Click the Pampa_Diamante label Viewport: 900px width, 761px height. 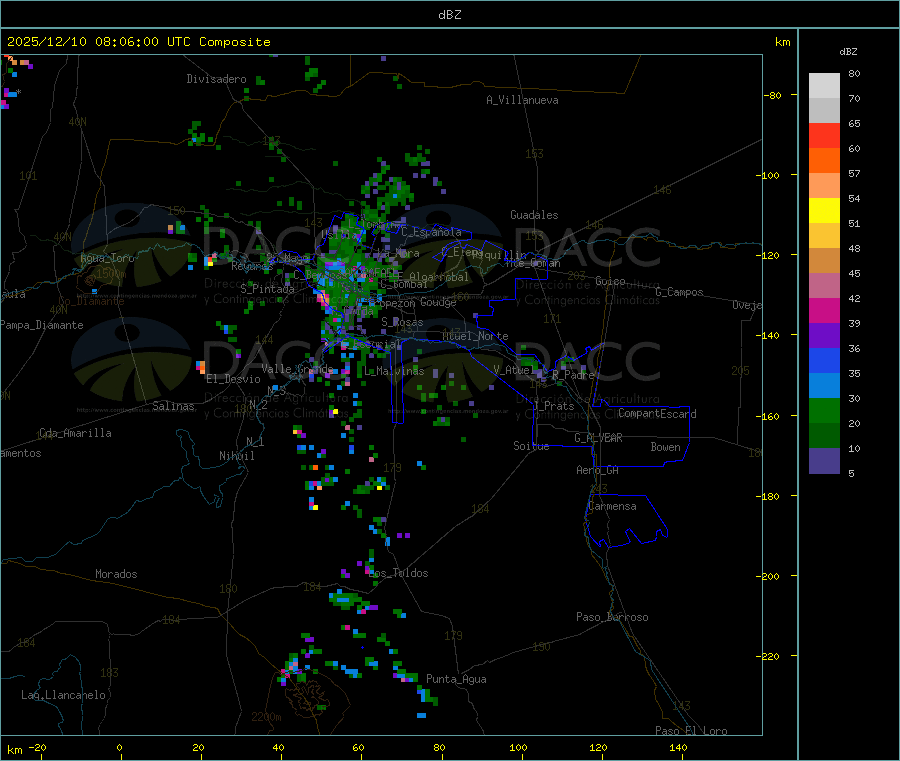tap(41, 325)
